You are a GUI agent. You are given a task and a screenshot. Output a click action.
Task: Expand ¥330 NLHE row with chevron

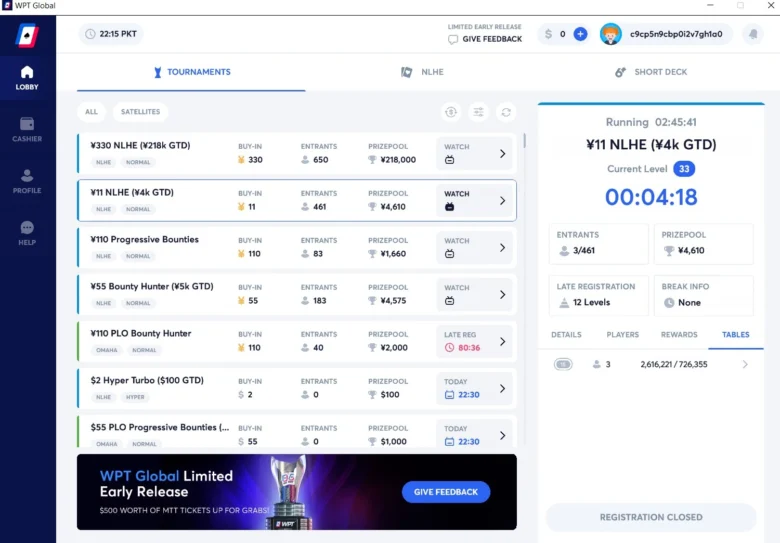tap(502, 154)
